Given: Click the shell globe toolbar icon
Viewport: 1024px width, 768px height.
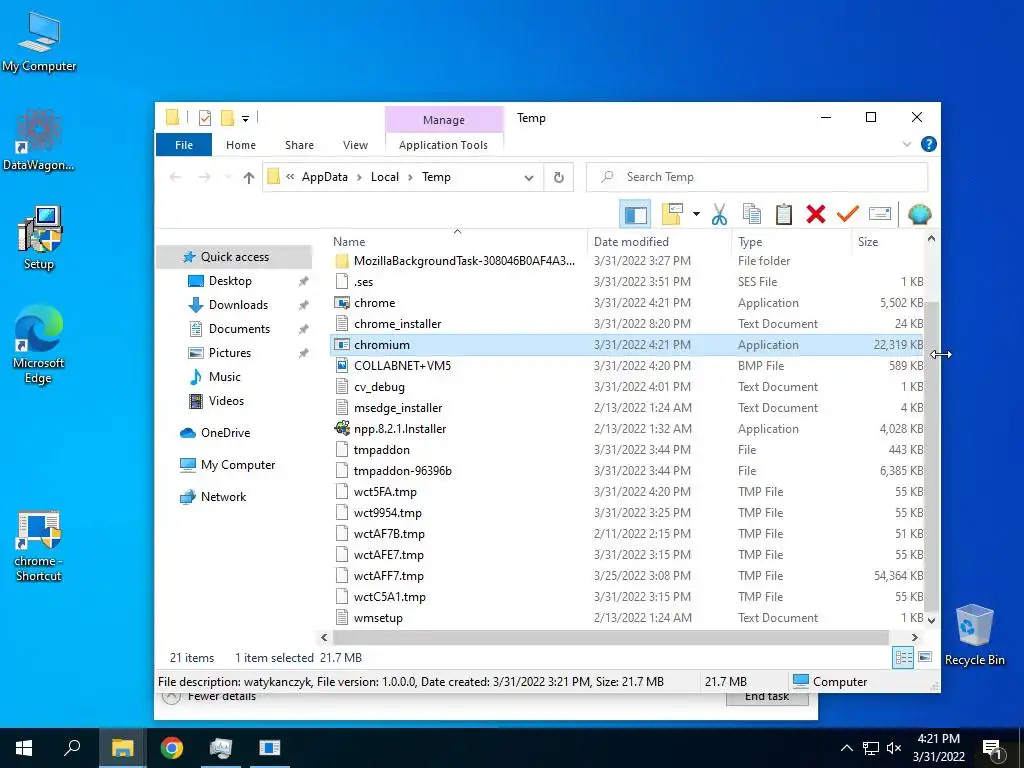Looking at the screenshot, I should pos(920,214).
